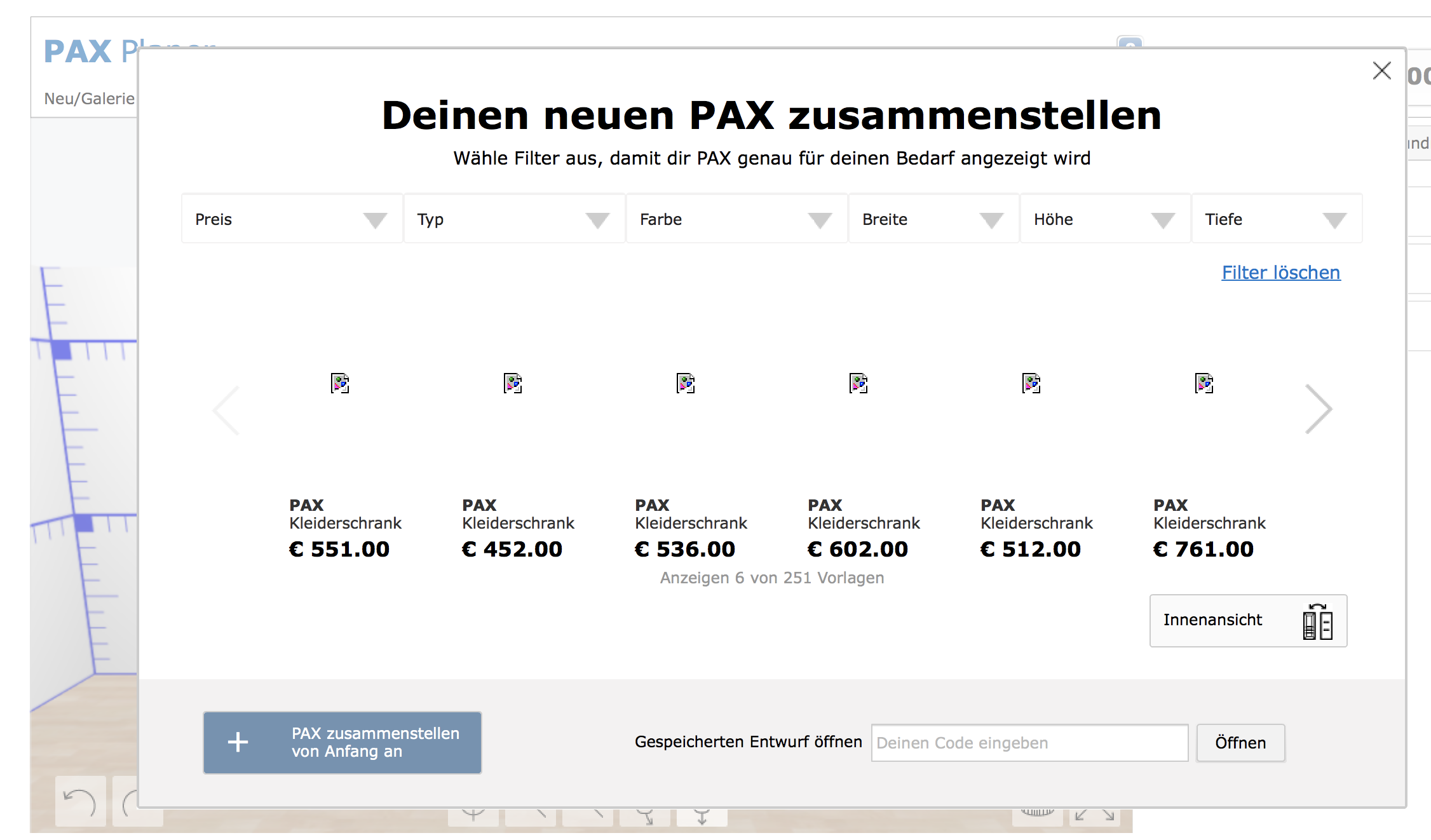Screen dimensions: 1431x840
Task: Close the PAX zusammenstellen dialog
Action: tap(1382, 71)
